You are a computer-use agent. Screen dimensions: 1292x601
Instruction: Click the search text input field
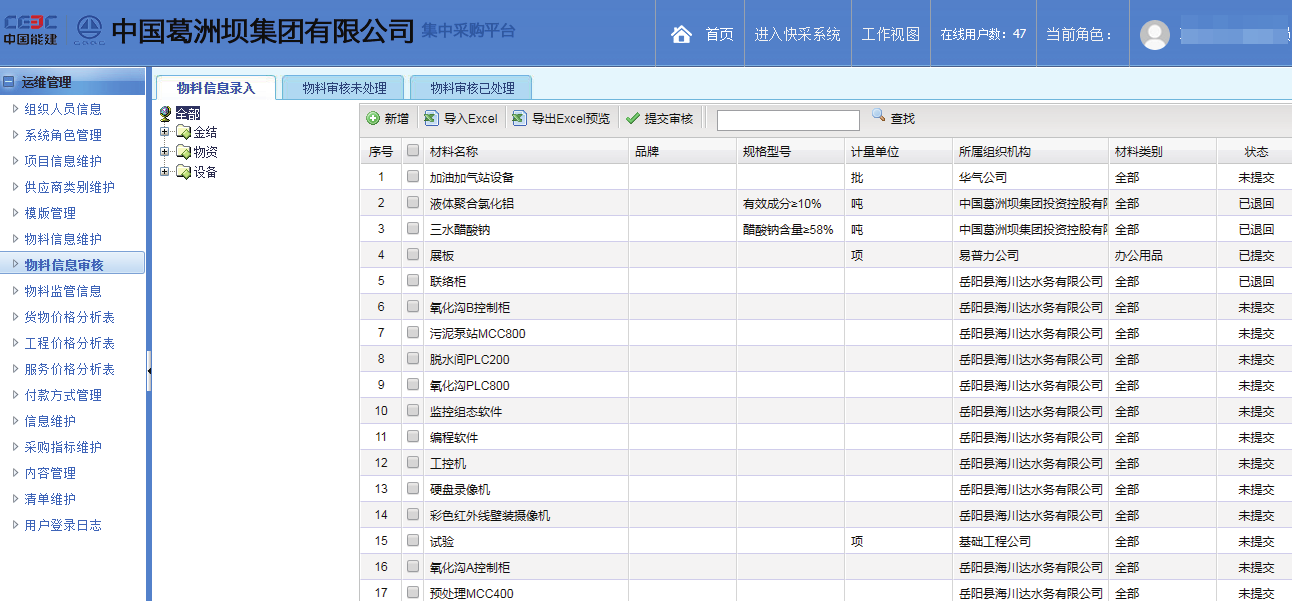point(787,120)
